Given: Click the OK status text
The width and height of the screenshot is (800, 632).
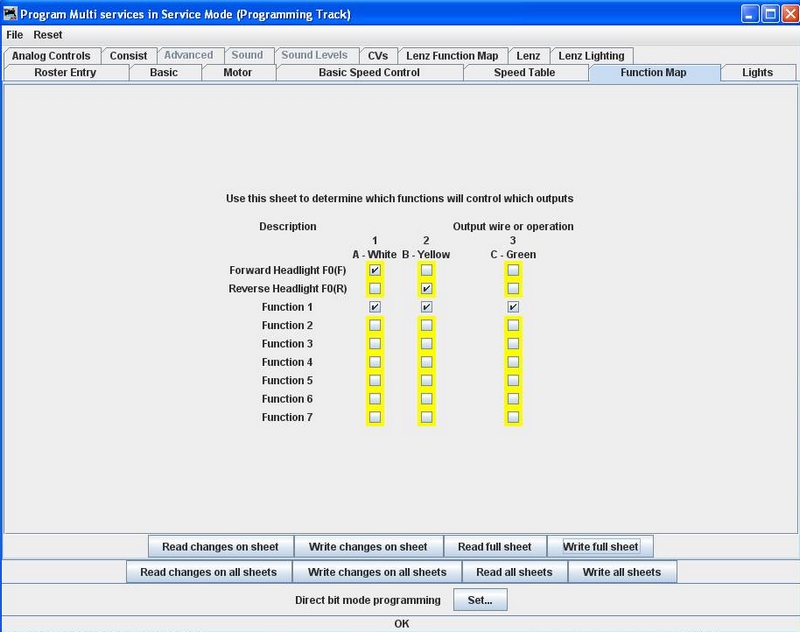Looking at the screenshot, I should [x=402, y=623].
